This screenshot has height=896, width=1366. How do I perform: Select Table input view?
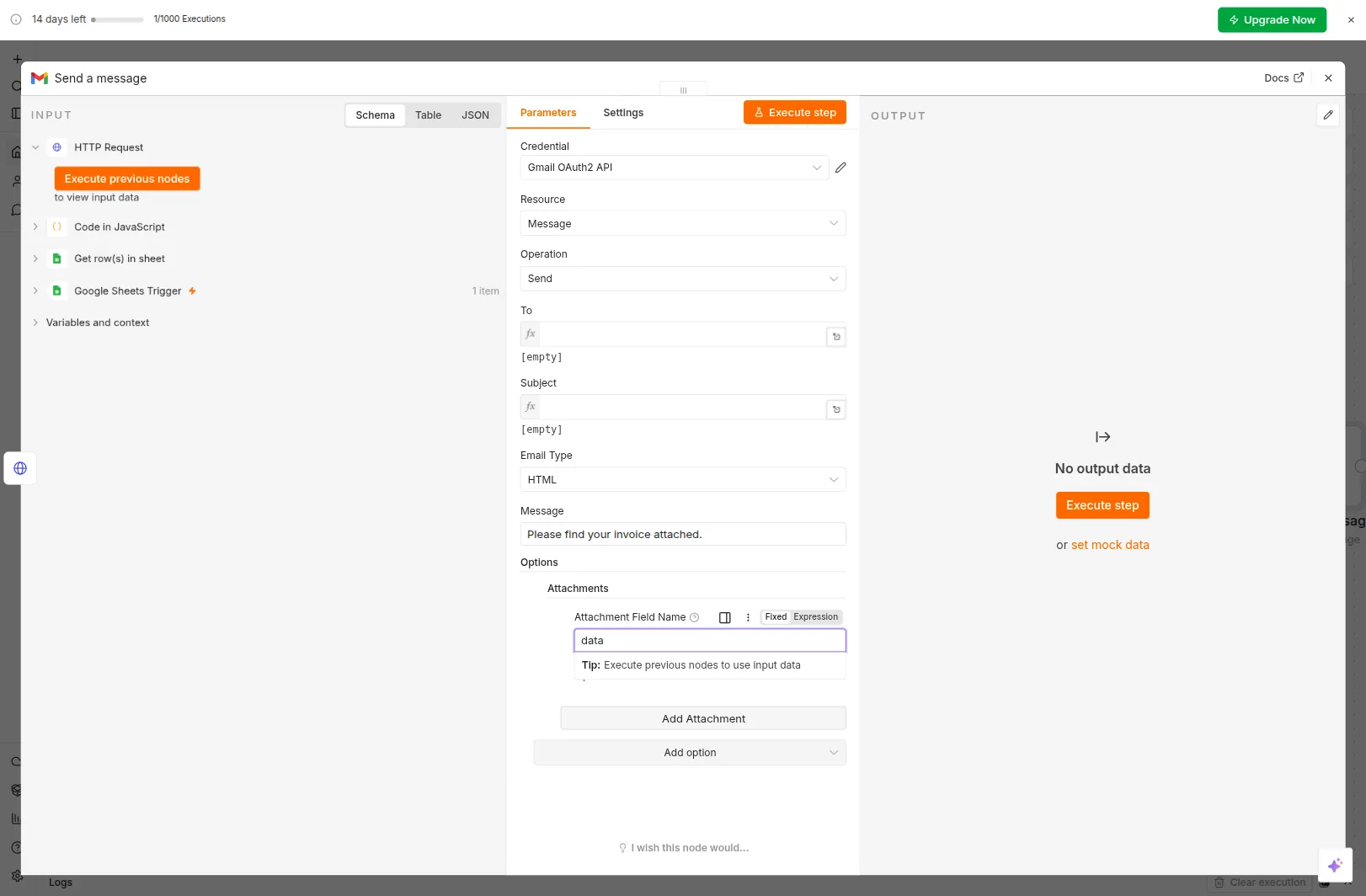(x=428, y=115)
